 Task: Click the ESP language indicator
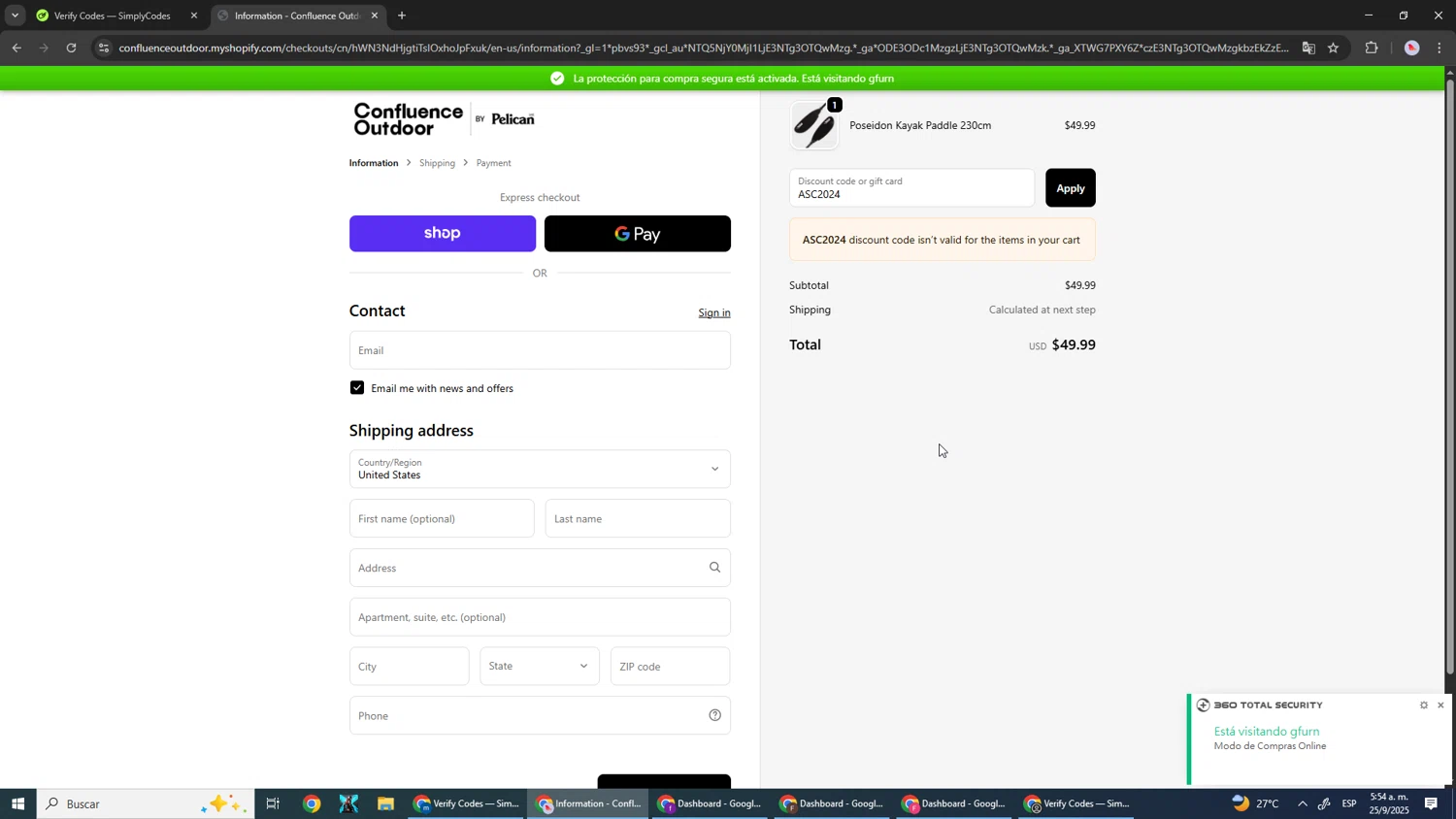click(x=1349, y=803)
